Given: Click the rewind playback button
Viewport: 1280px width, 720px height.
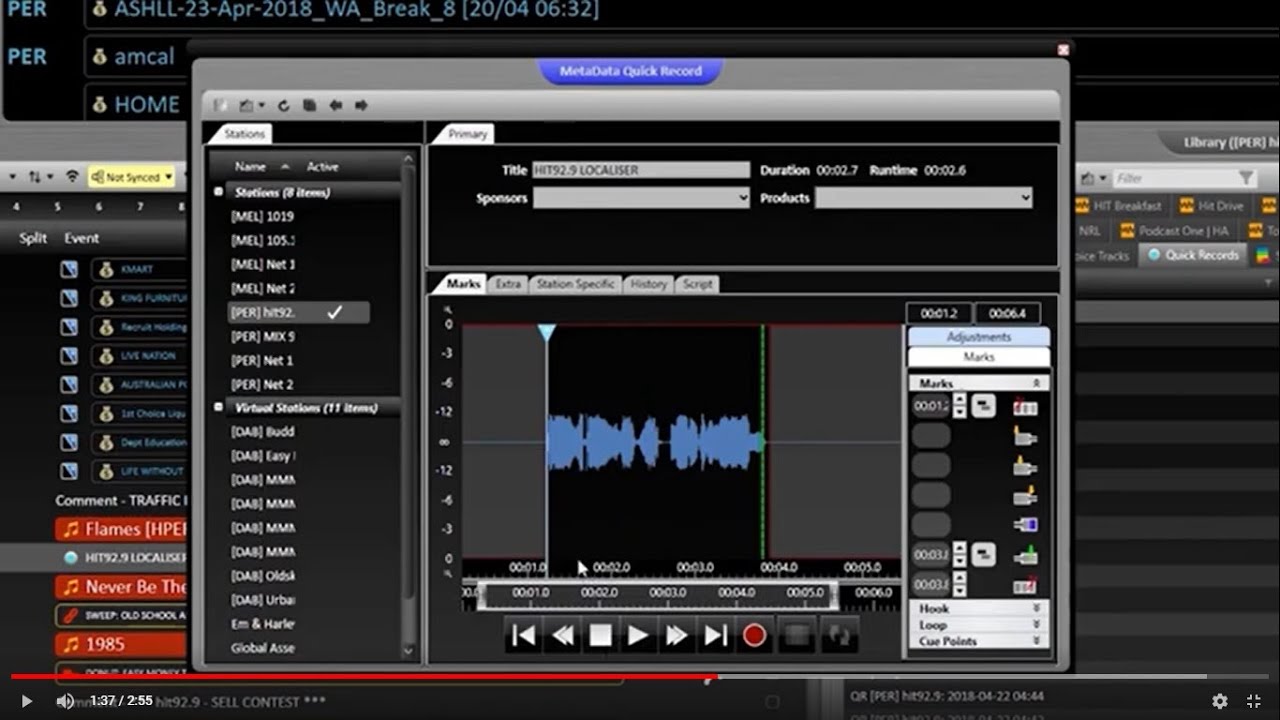Looking at the screenshot, I should tap(562, 635).
